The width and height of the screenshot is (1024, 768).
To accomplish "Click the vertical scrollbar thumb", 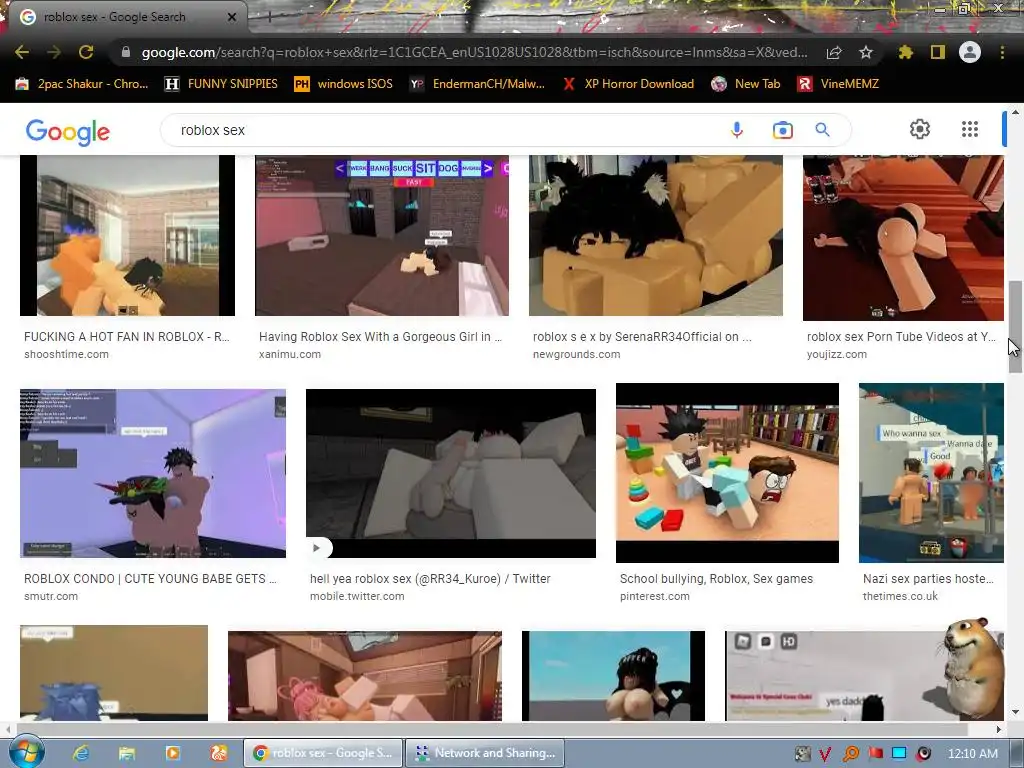I will coord(1015,327).
